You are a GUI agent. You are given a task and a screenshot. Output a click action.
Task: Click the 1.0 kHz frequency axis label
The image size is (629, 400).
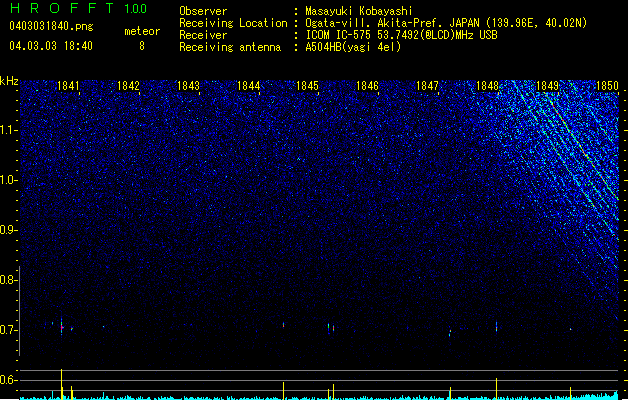8,180
